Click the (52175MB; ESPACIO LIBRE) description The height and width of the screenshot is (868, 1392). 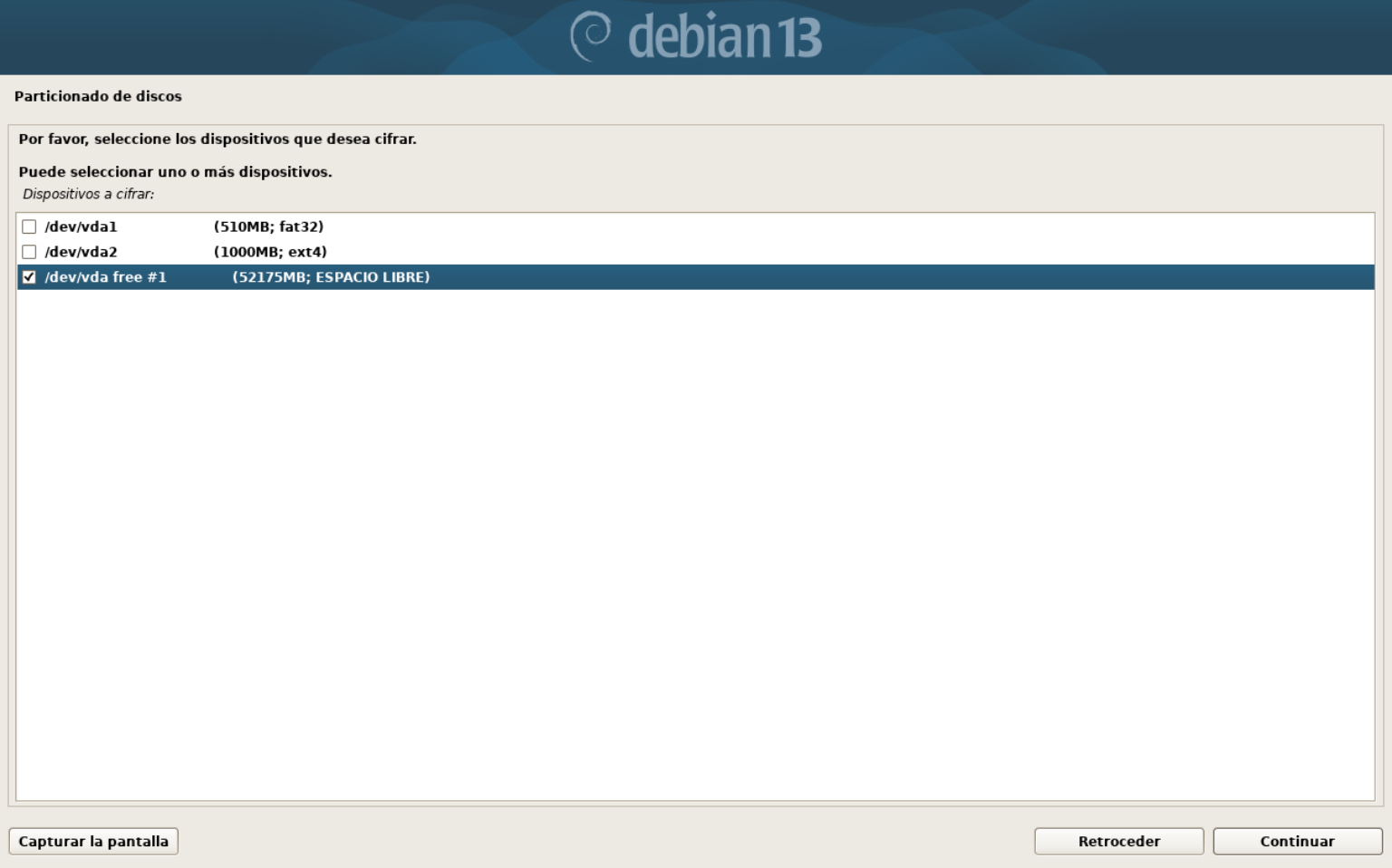331,277
